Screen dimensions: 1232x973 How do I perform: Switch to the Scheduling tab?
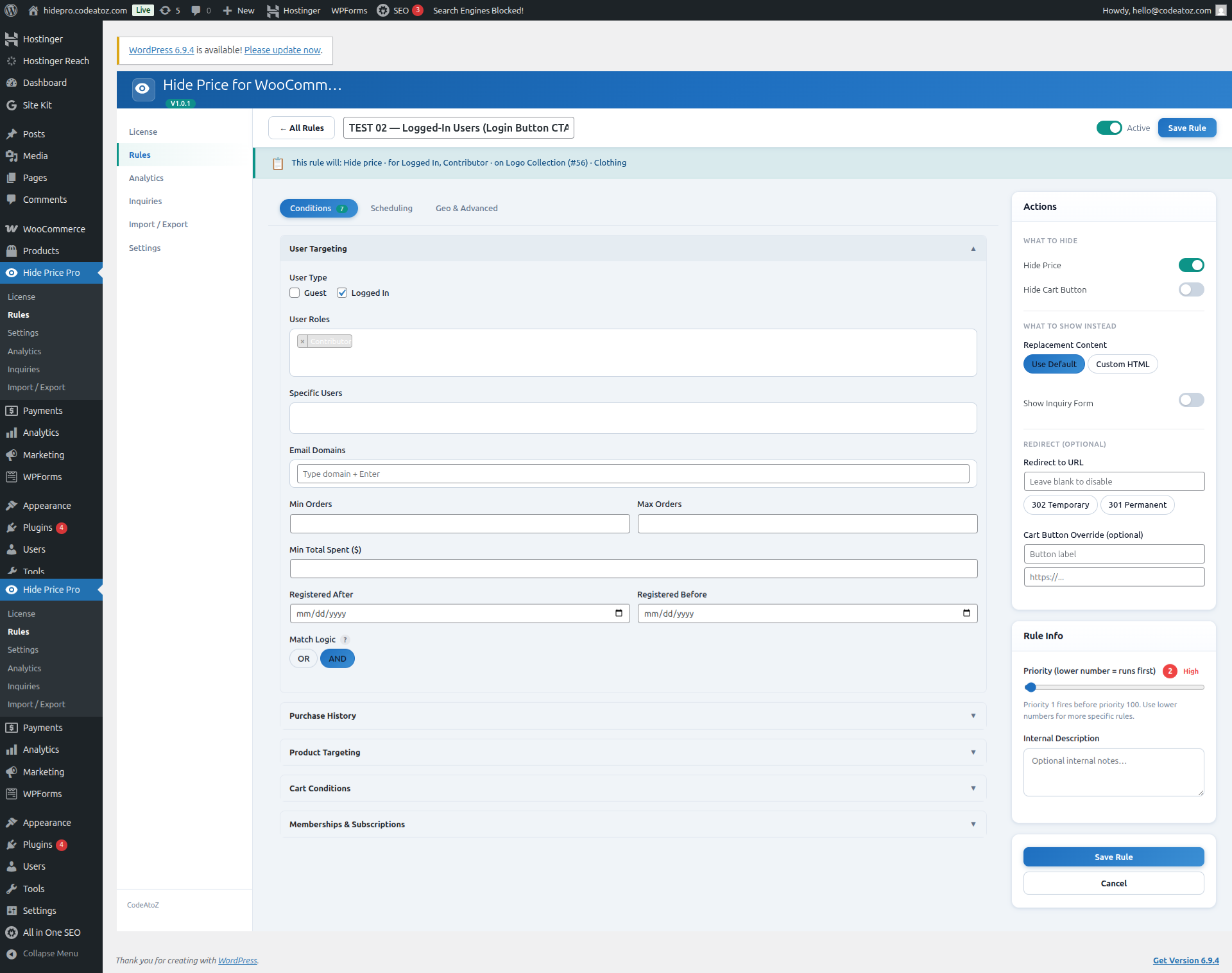tap(391, 208)
